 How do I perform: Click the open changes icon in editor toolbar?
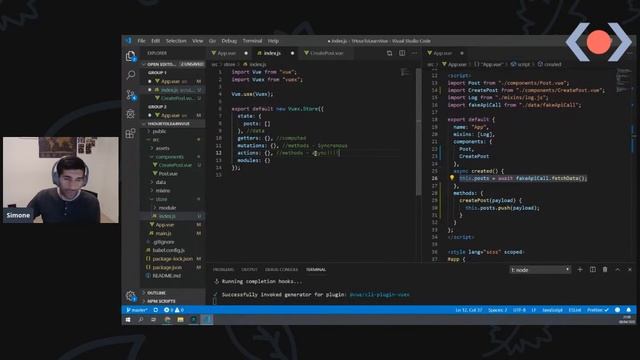[x=389, y=53]
